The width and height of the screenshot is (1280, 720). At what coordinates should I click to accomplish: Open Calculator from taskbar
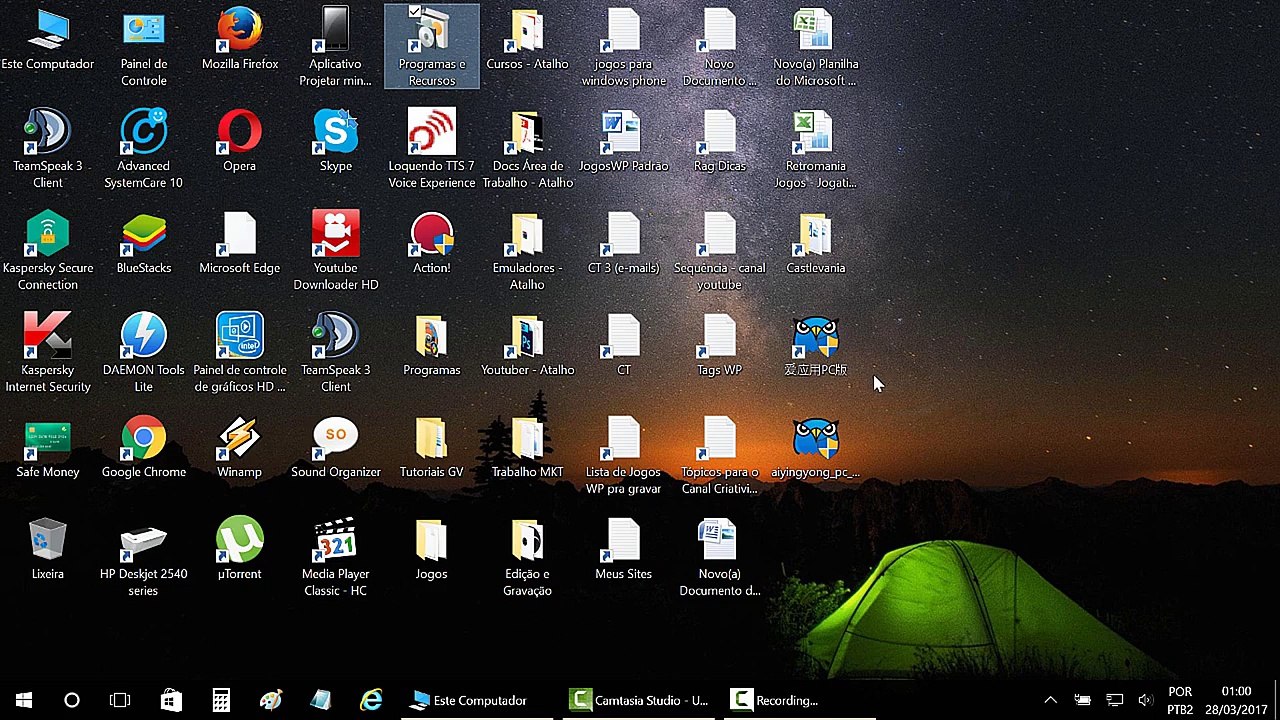(221, 700)
